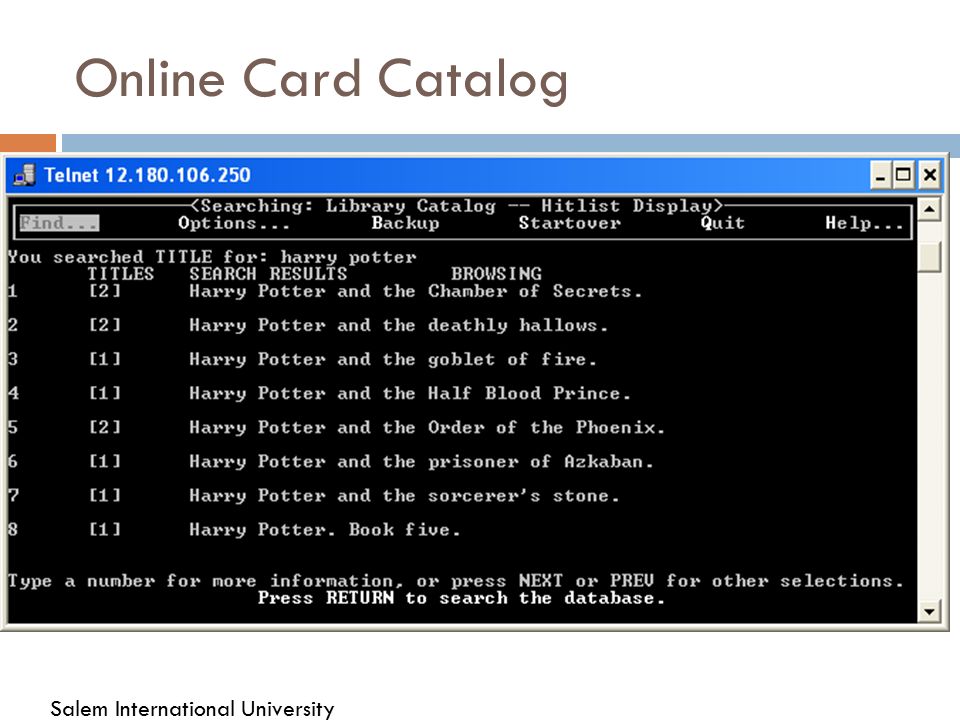Click the BROWSING header text

click(496, 274)
